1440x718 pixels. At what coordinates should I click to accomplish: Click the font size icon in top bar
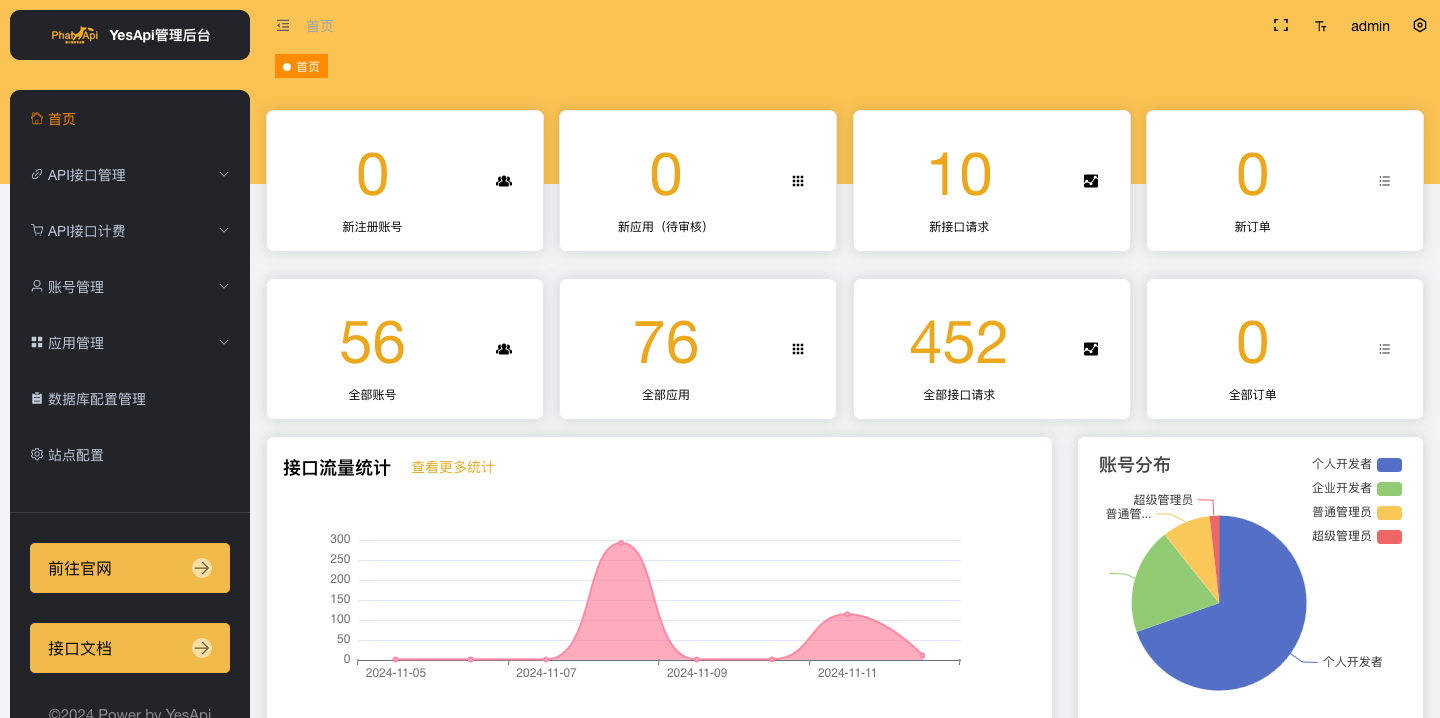coord(1320,27)
